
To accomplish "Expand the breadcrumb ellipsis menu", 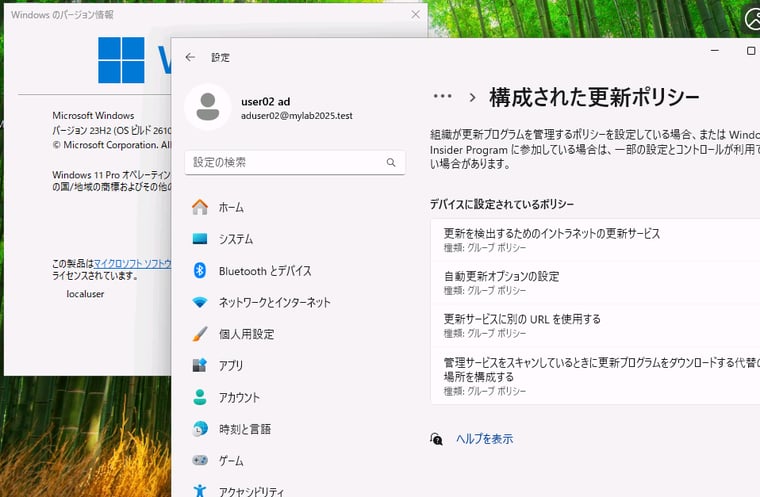I will [x=442, y=97].
